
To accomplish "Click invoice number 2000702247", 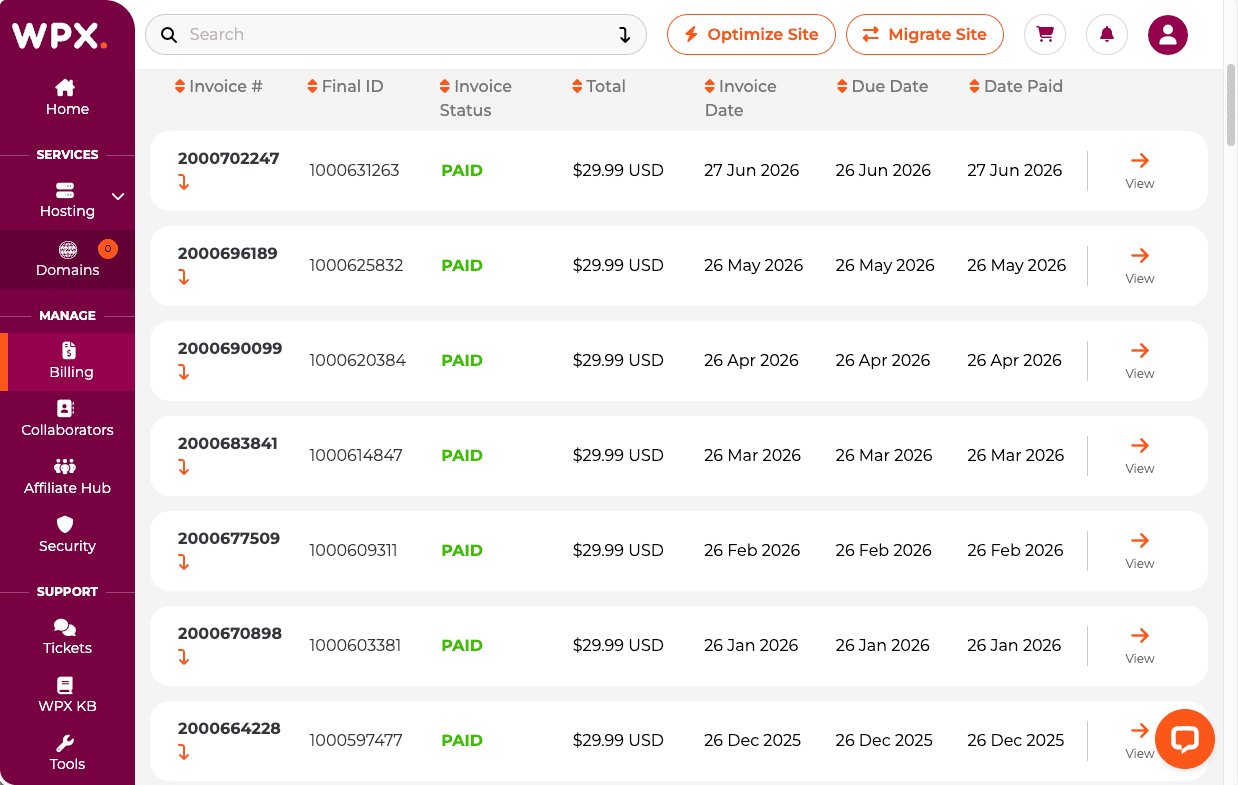I will (228, 158).
